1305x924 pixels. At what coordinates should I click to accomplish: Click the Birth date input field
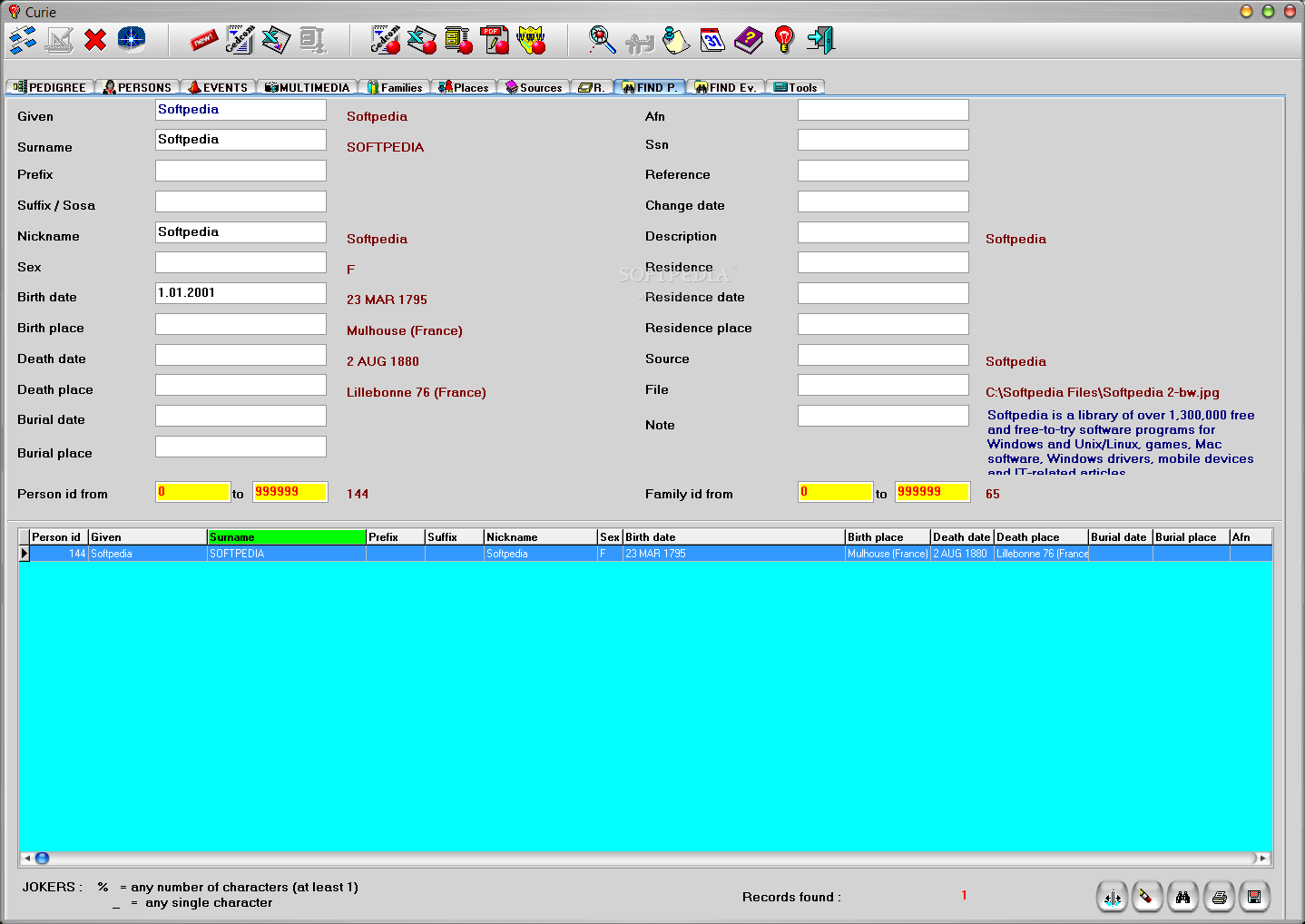[240, 293]
